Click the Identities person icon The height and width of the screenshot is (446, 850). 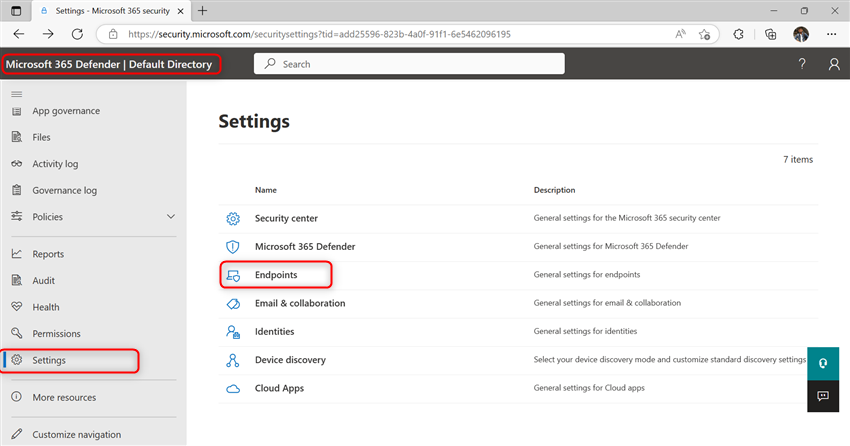pyautogui.click(x=233, y=332)
